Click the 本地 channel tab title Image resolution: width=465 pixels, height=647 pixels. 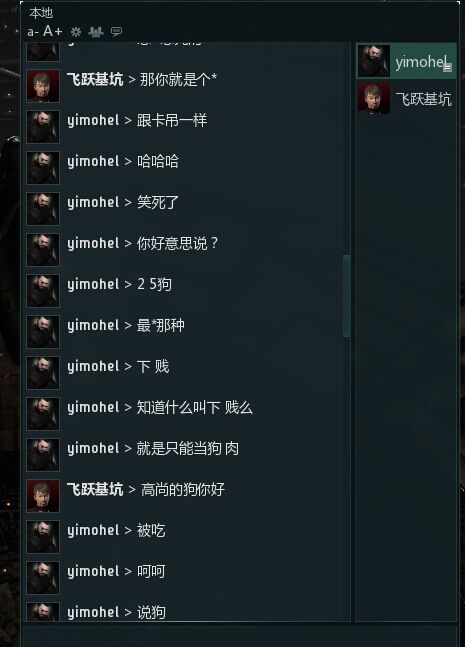pos(41,13)
